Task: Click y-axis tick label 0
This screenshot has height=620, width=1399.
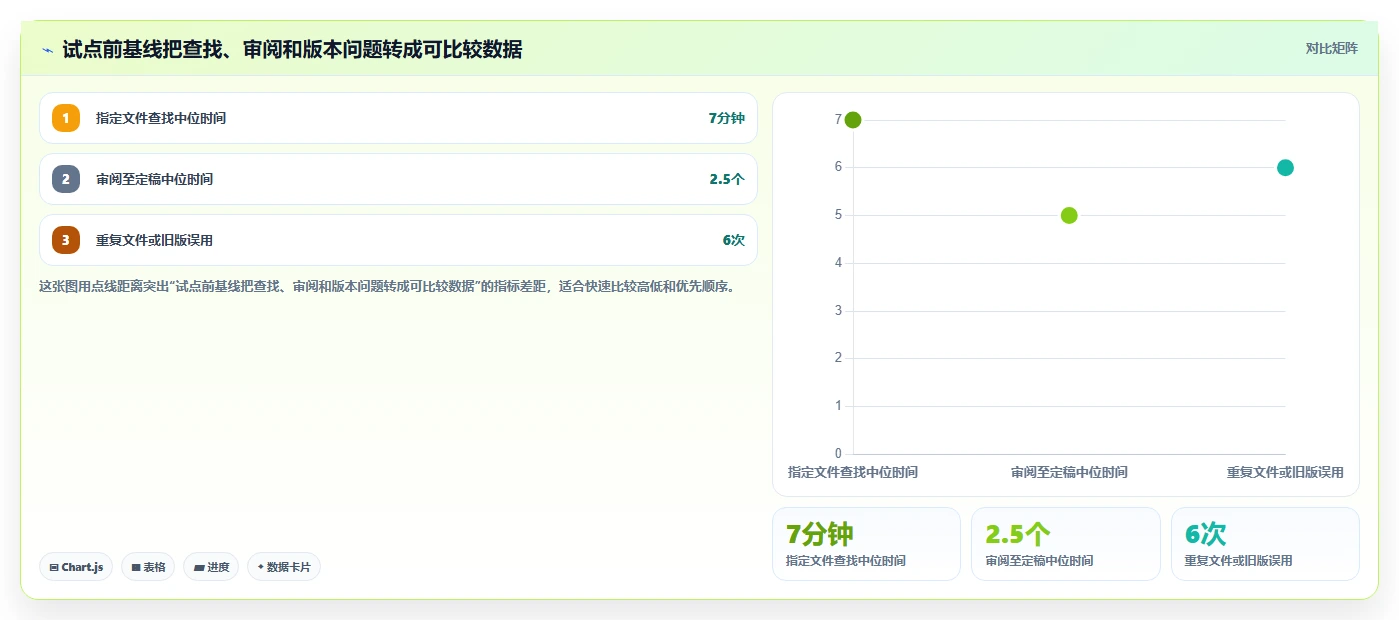Action: click(838, 454)
